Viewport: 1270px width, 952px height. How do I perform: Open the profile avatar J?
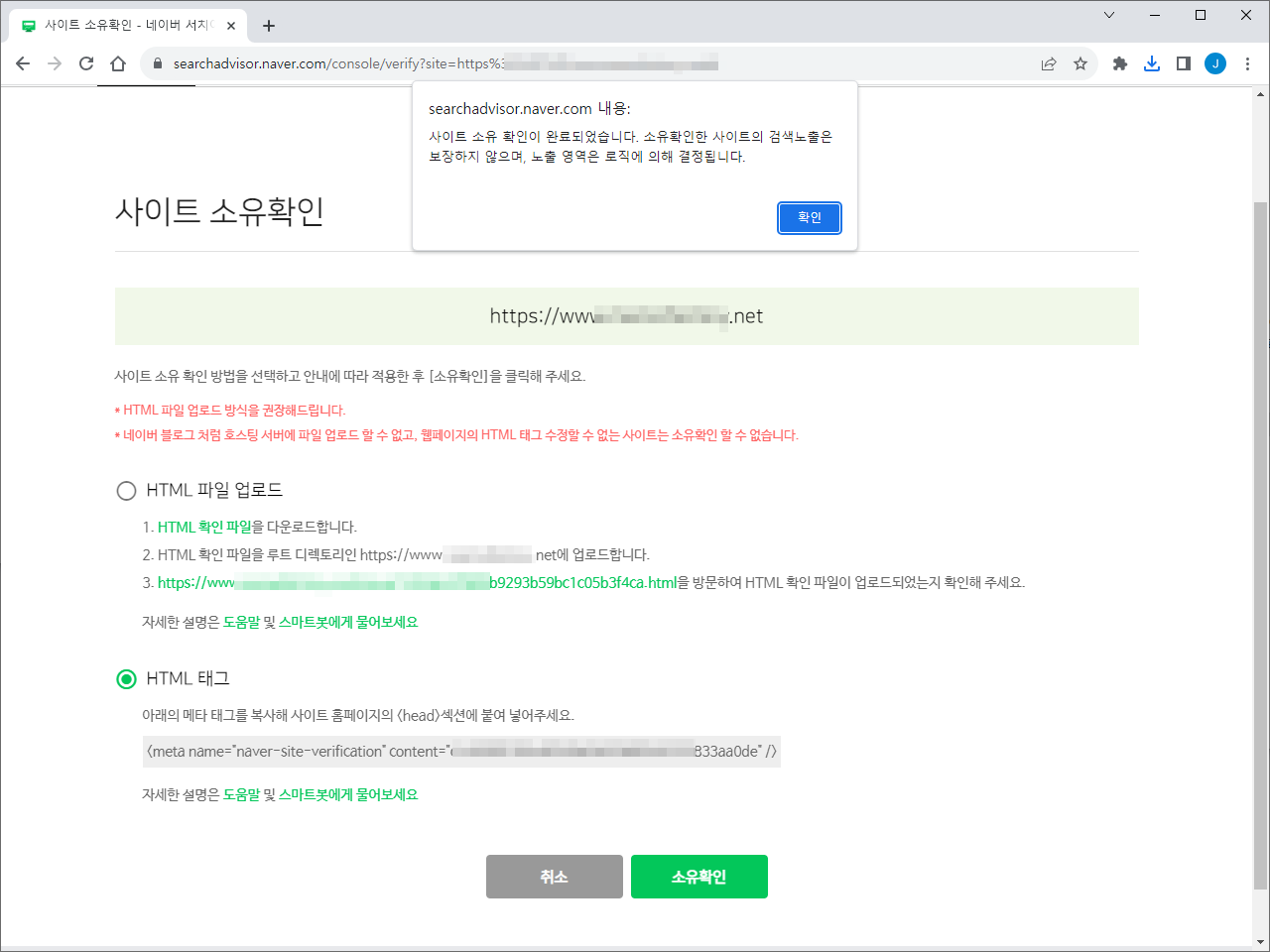tap(1215, 63)
